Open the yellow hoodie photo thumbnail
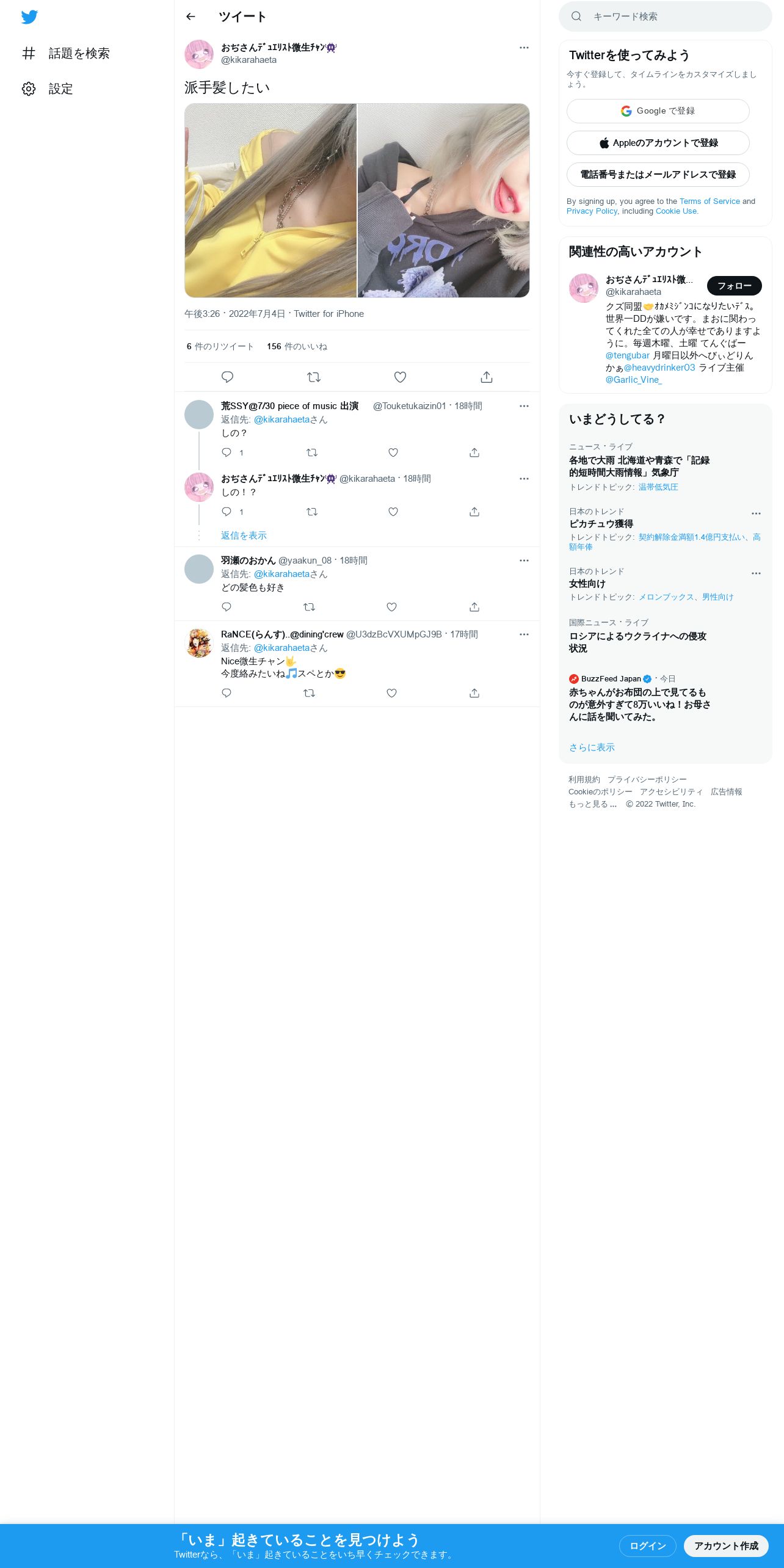 (270, 200)
